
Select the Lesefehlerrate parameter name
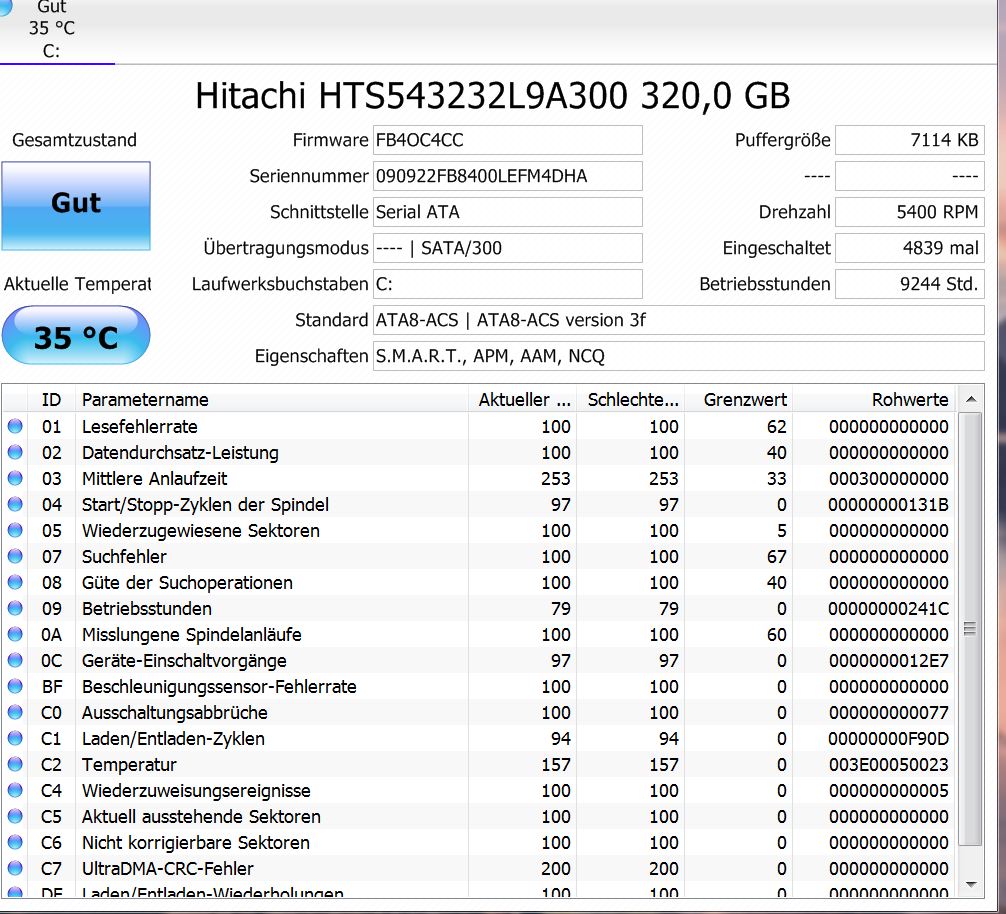[139, 427]
